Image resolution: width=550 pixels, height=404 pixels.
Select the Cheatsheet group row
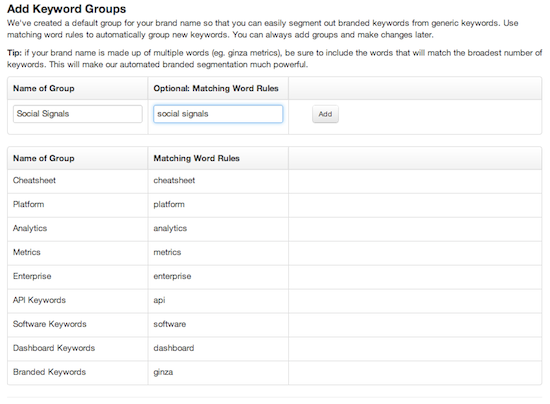pos(275,181)
